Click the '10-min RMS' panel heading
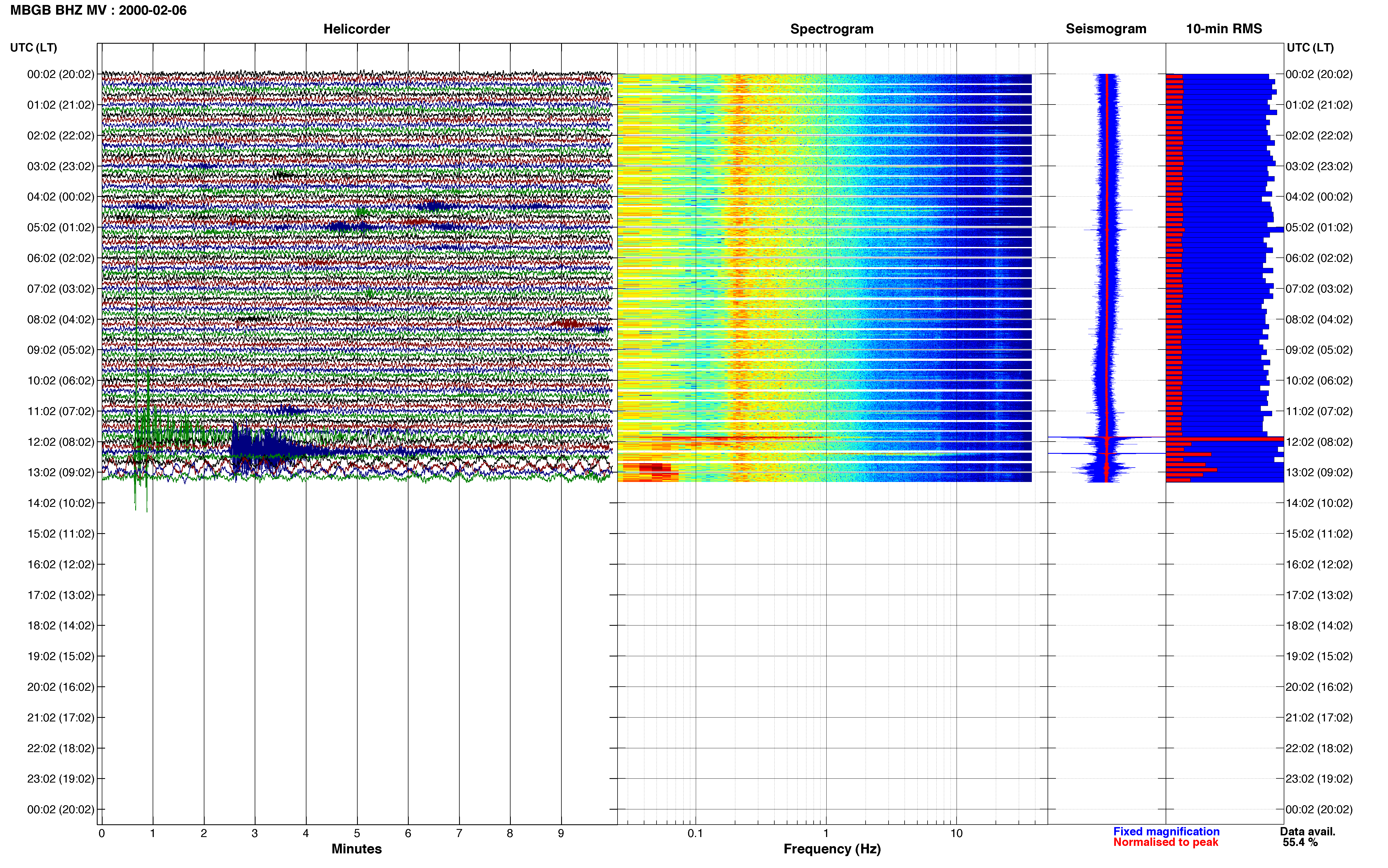Image resolution: width=1388 pixels, height=868 pixels. [x=1224, y=29]
